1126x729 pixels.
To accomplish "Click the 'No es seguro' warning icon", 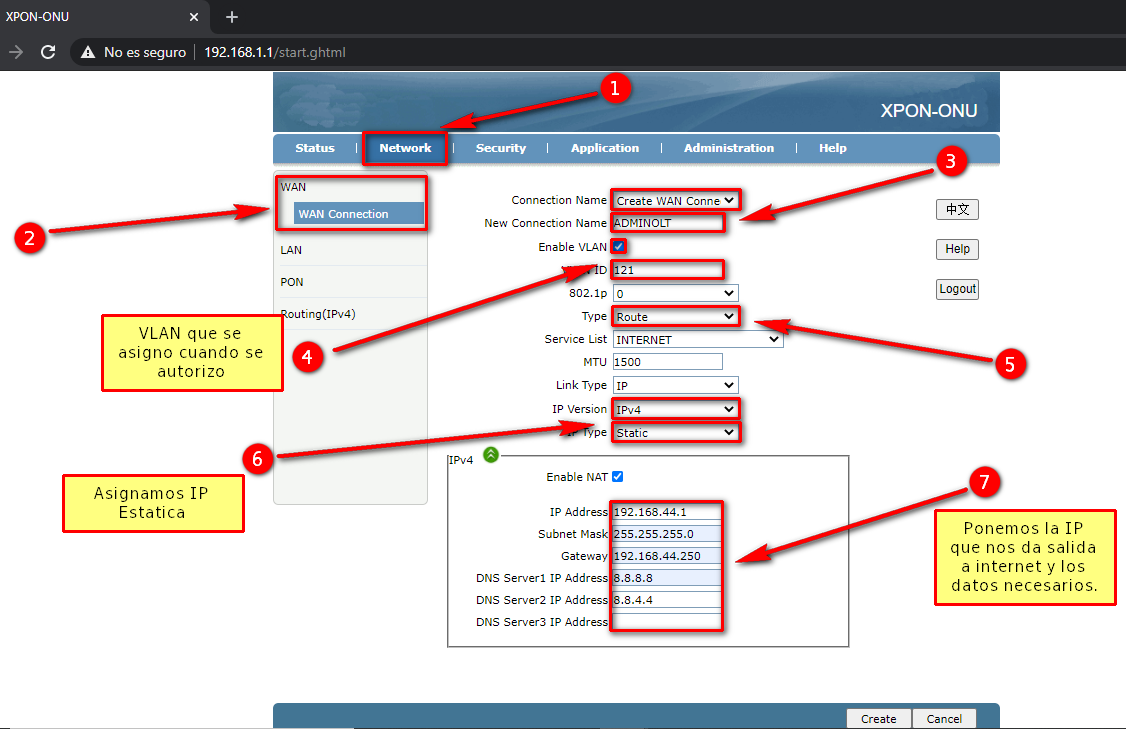I will pyautogui.click(x=88, y=52).
